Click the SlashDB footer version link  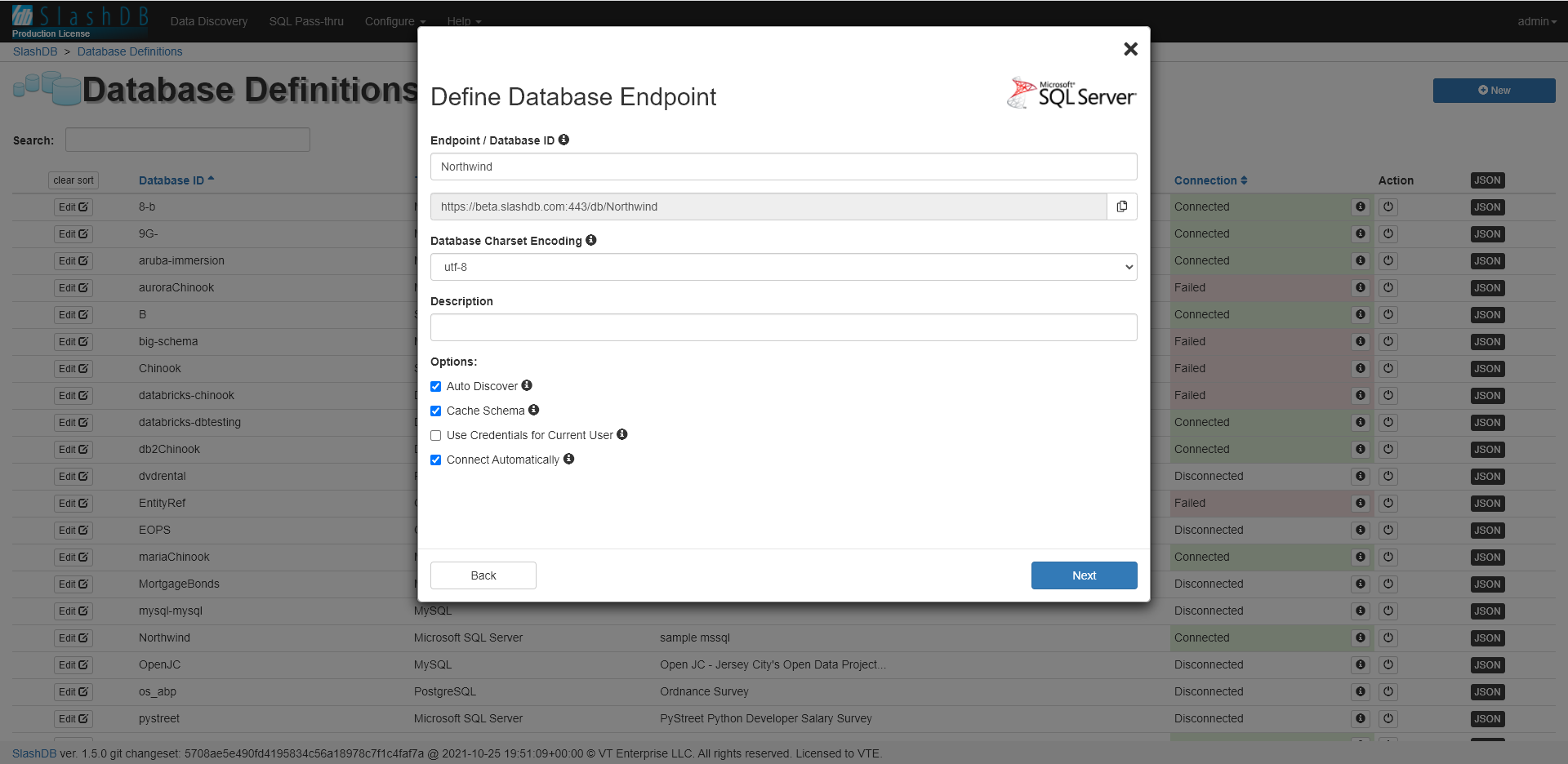click(x=34, y=753)
